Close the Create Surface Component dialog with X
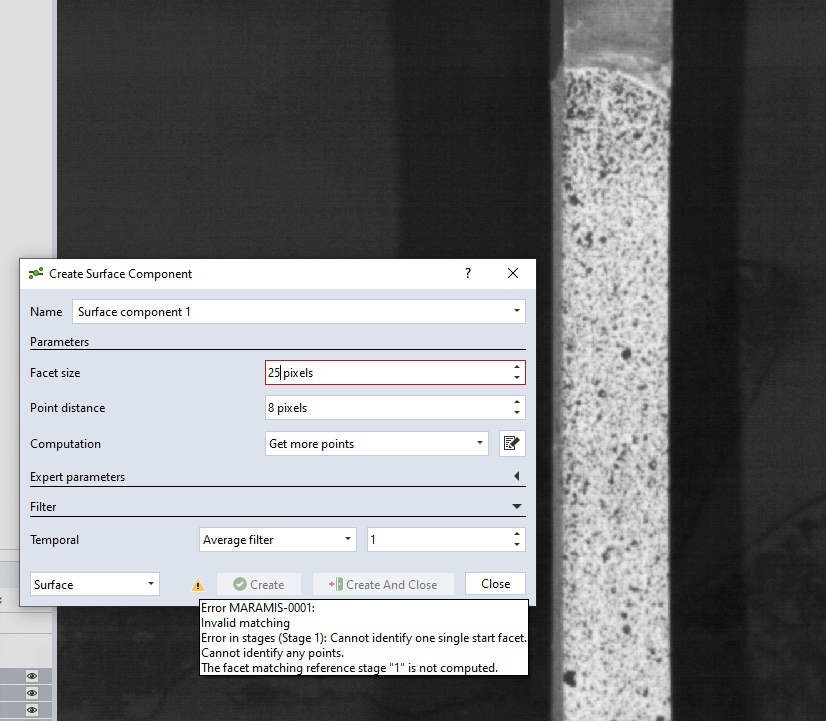The image size is (826, 721). (x=513, y=273)
